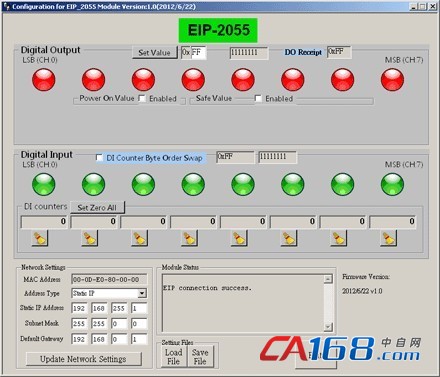Image resolution: width=440 pixels, height=377 pixels.
Task: Clear the eighth DI counter with broom icon
Action: coord(389,239)
